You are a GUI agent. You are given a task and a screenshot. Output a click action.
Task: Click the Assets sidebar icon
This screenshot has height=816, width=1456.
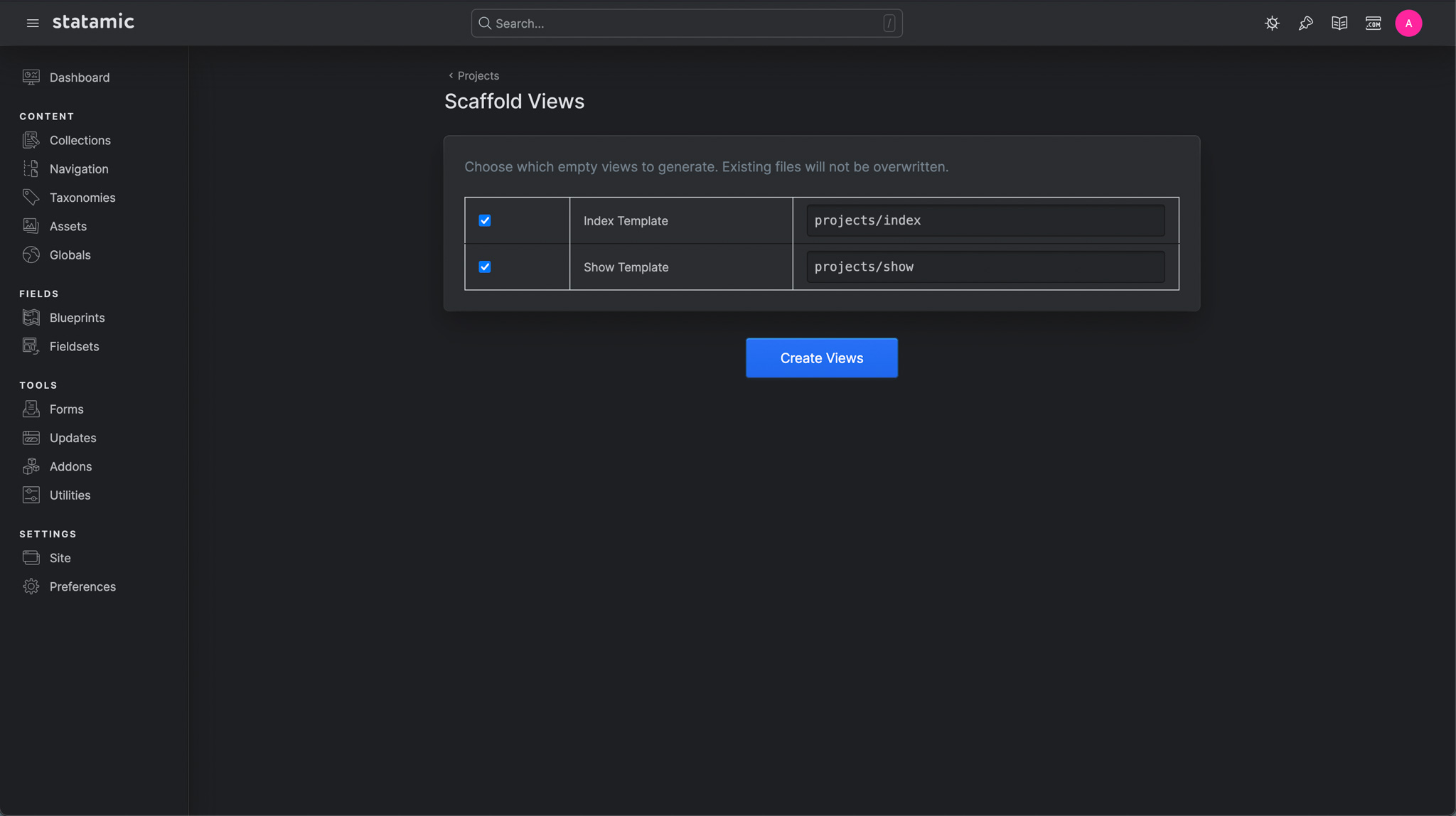click(x=31, y=226)
